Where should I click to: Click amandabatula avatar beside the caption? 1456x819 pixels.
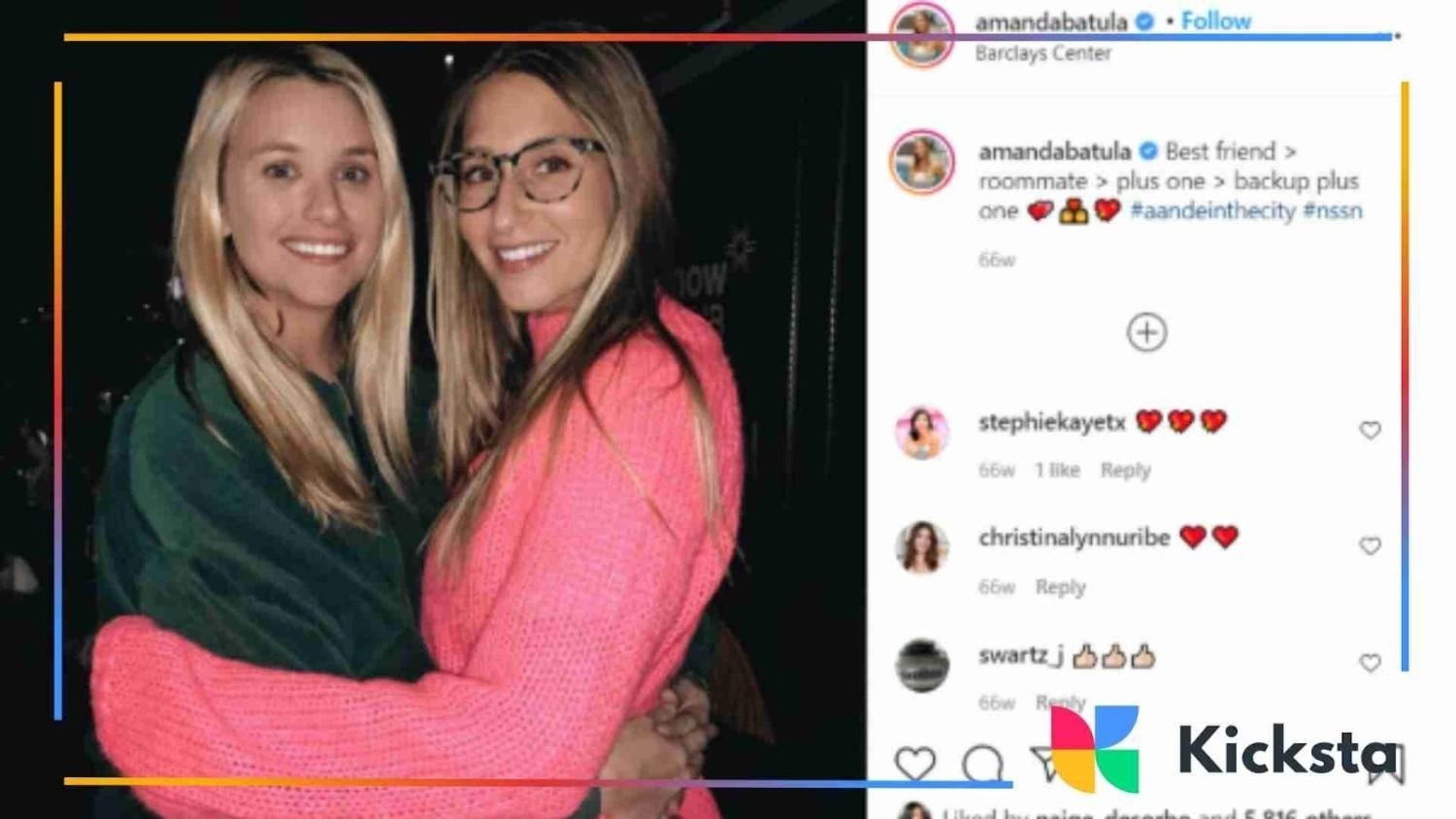[x=921, y=161]
